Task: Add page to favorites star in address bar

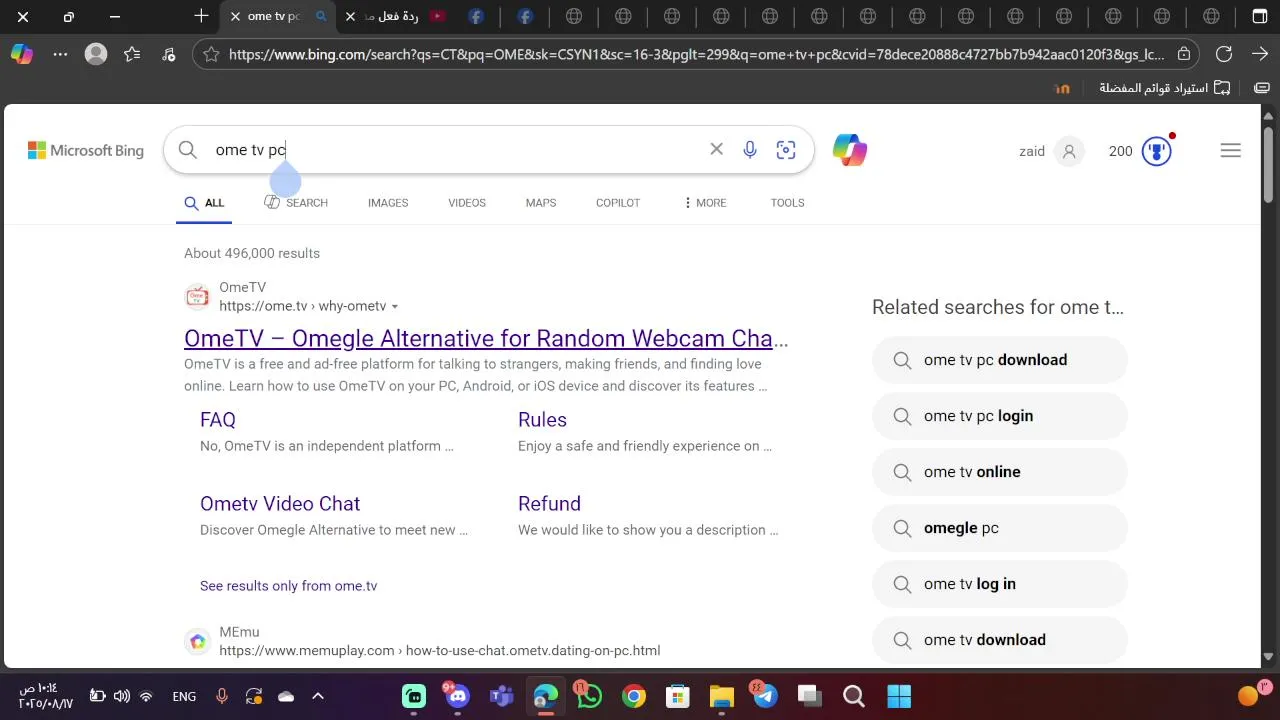Action: coord(211,55)
